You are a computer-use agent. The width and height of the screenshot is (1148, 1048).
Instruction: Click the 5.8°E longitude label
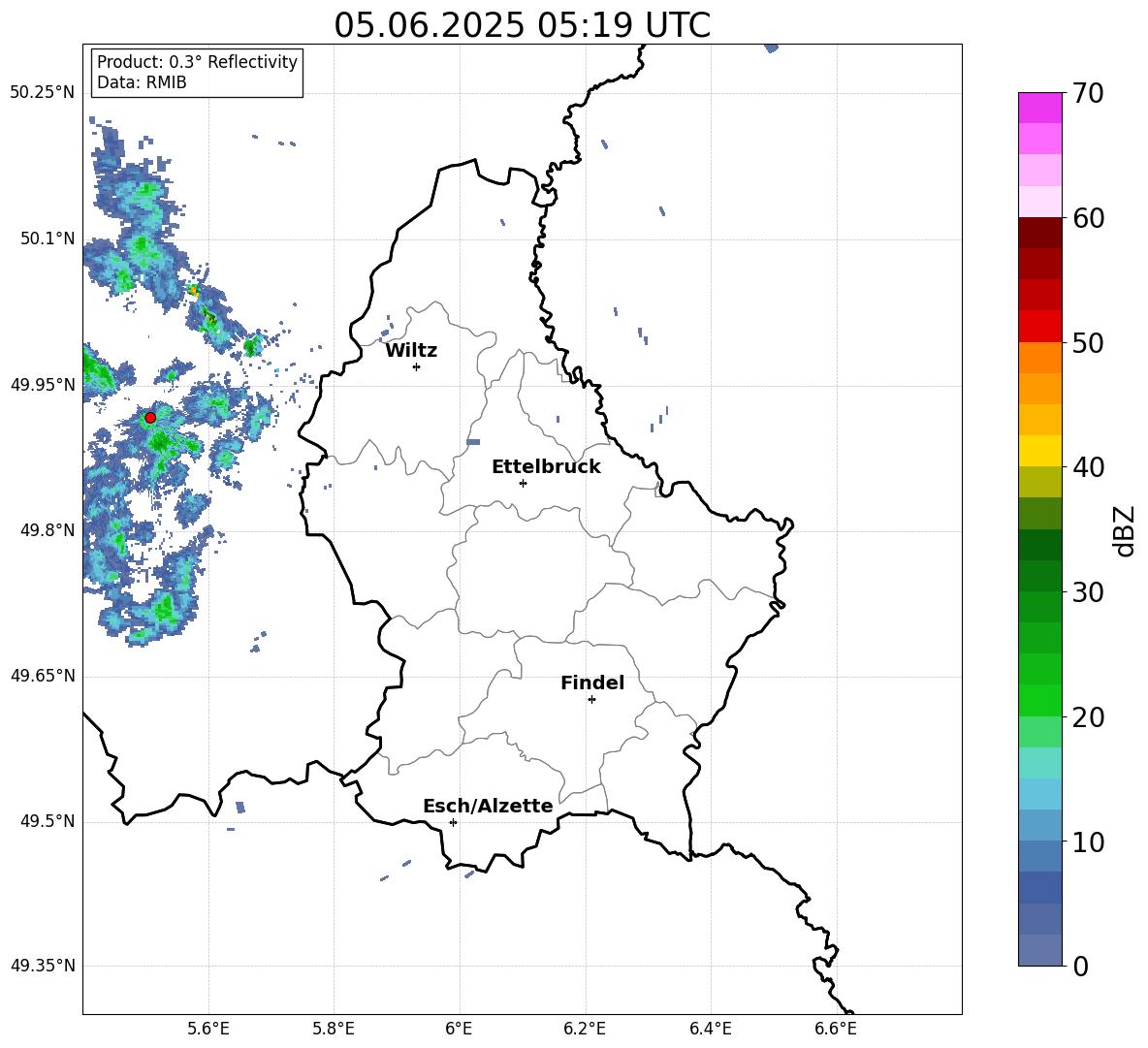(334, 1029)
